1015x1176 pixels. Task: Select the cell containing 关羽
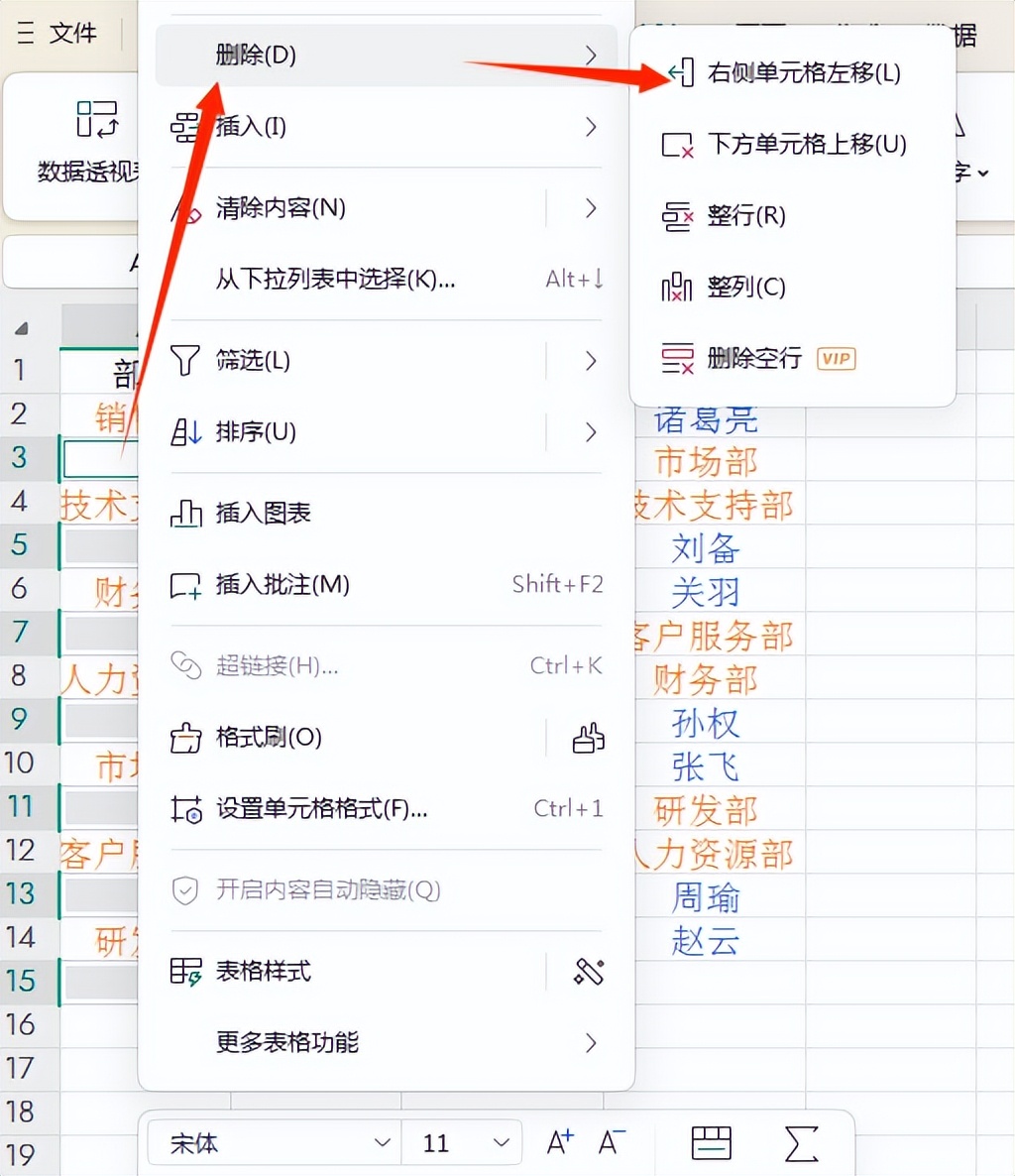pyautogui.click(x=706, y=593)
